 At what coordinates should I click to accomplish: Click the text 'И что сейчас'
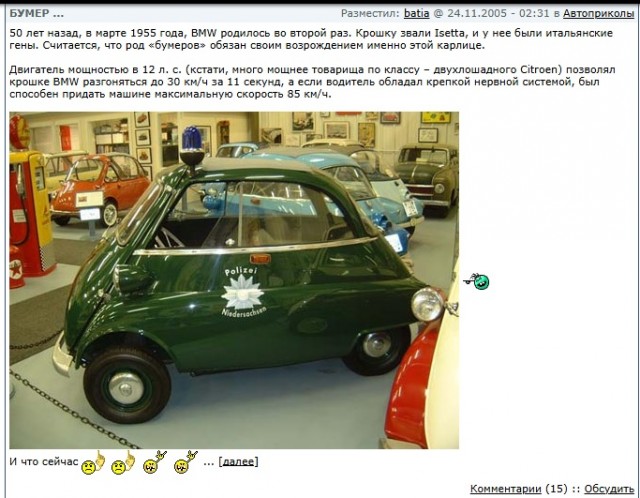coord(44,462)
